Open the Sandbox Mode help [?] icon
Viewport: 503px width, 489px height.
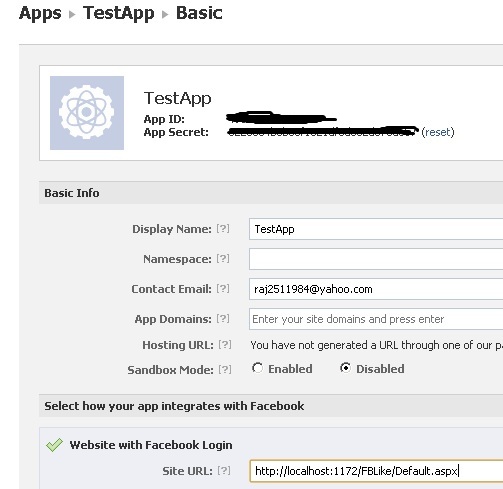[x=225, y=369]
